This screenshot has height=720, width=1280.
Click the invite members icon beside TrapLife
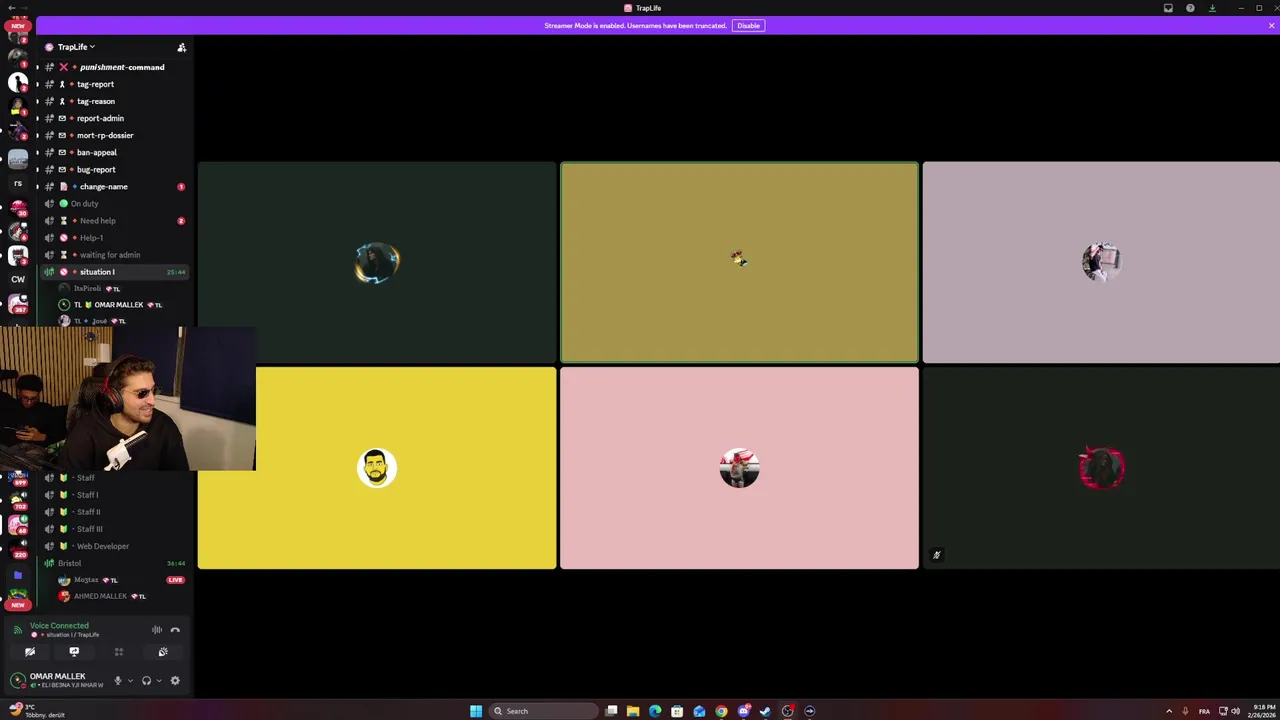(x=181, y=47)
